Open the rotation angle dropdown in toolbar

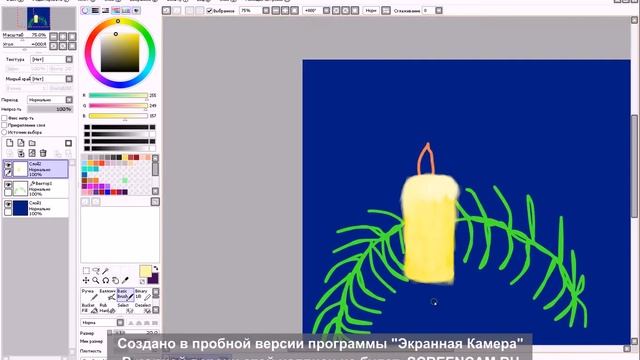[x=327, y=11]
